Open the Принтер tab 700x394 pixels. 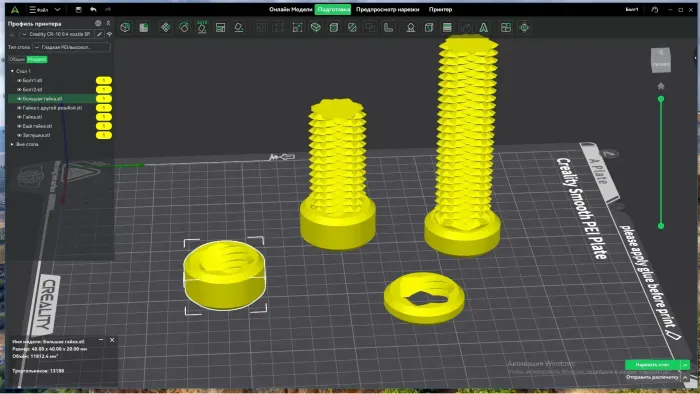click(440, 9)
